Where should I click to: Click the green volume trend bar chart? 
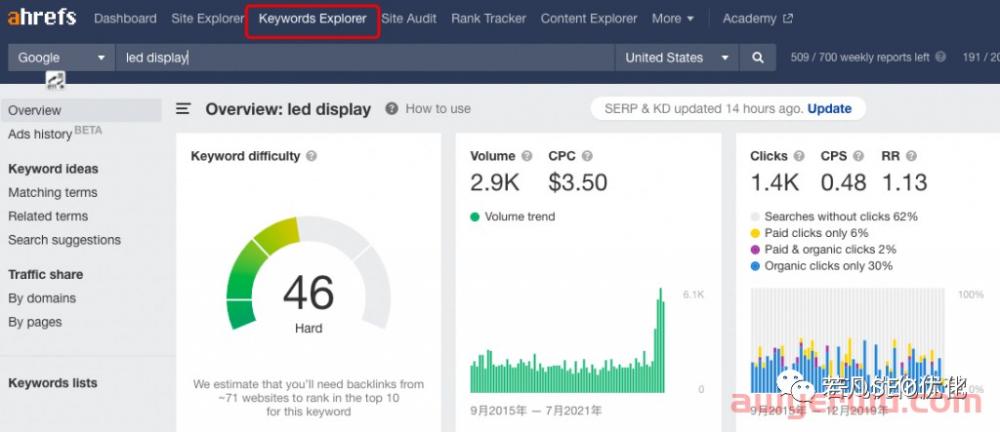click(x=568, y=340)
